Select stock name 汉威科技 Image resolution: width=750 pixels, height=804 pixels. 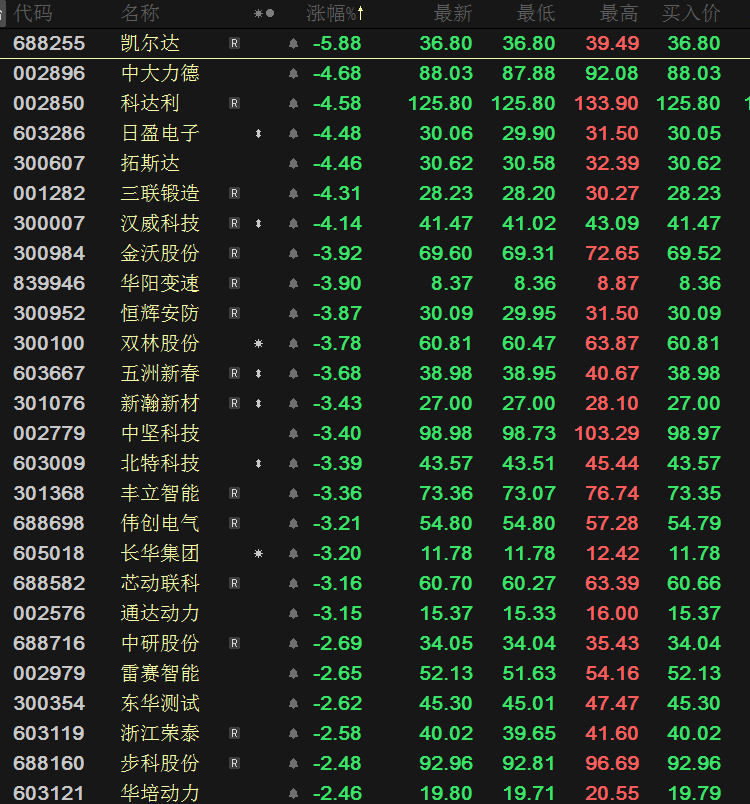(160, 224)
